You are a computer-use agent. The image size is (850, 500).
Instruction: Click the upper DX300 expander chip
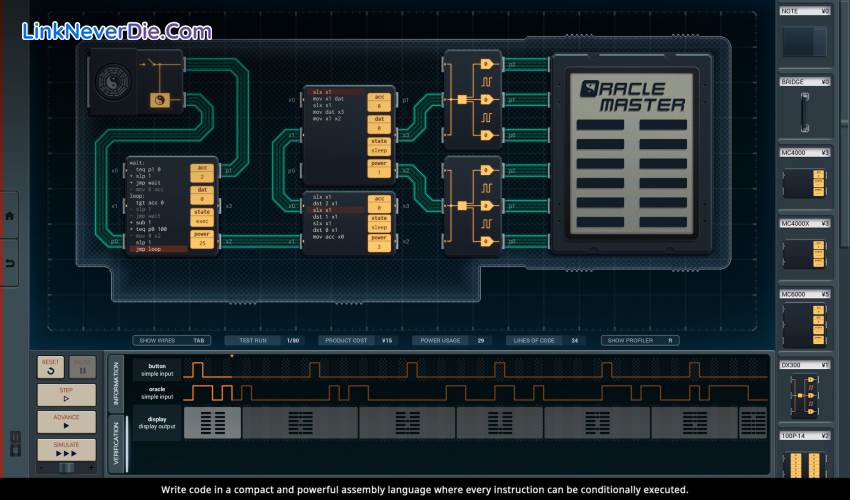click(473, 99)
